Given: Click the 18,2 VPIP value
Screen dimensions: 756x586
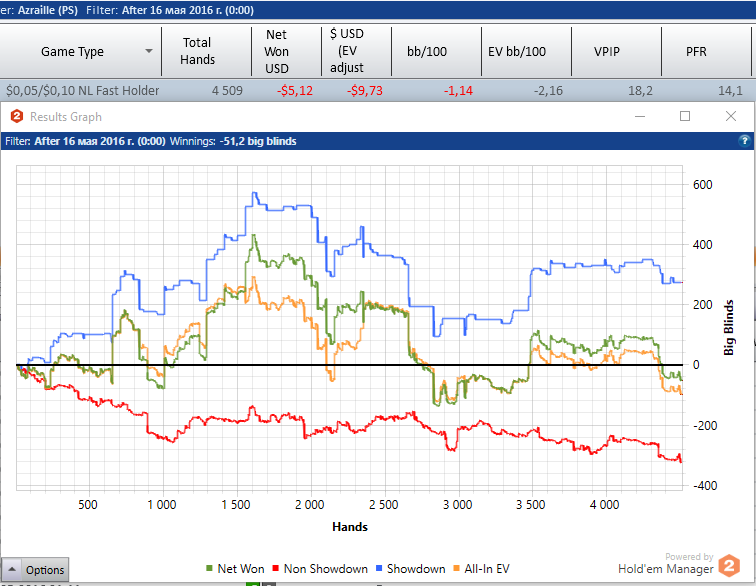Looking at the screenshot, I should coord(640,91).
